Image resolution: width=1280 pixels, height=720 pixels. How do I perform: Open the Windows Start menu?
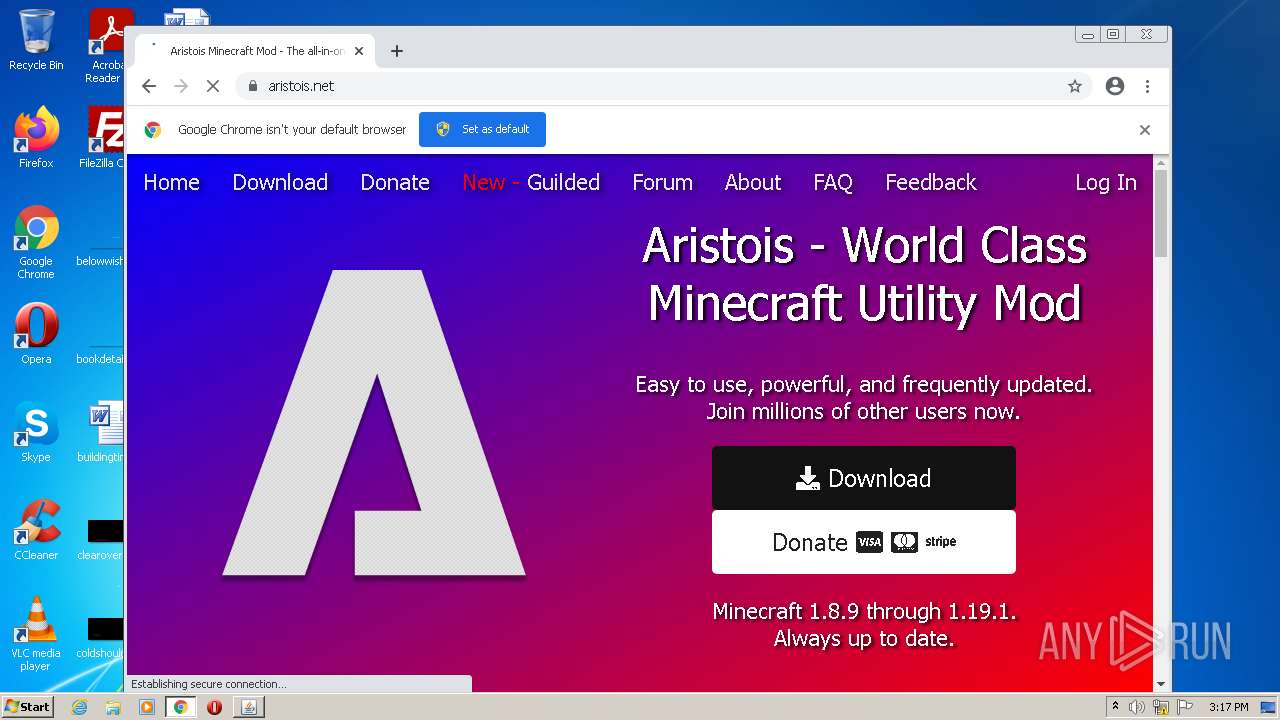tap(27, 706)
